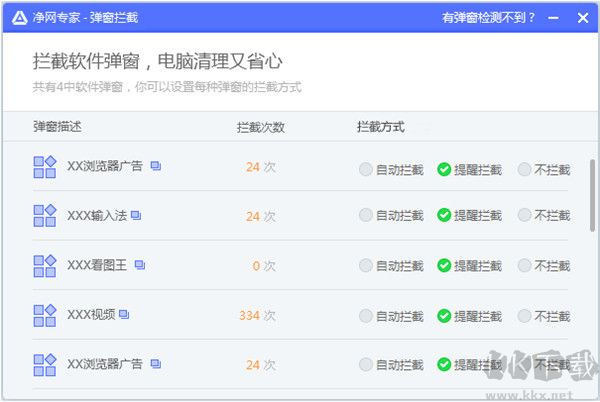The width and height of the screenshot is (600, 402).
Task: Open the title bar dropdown menu arrow
Action: point(553,17)
